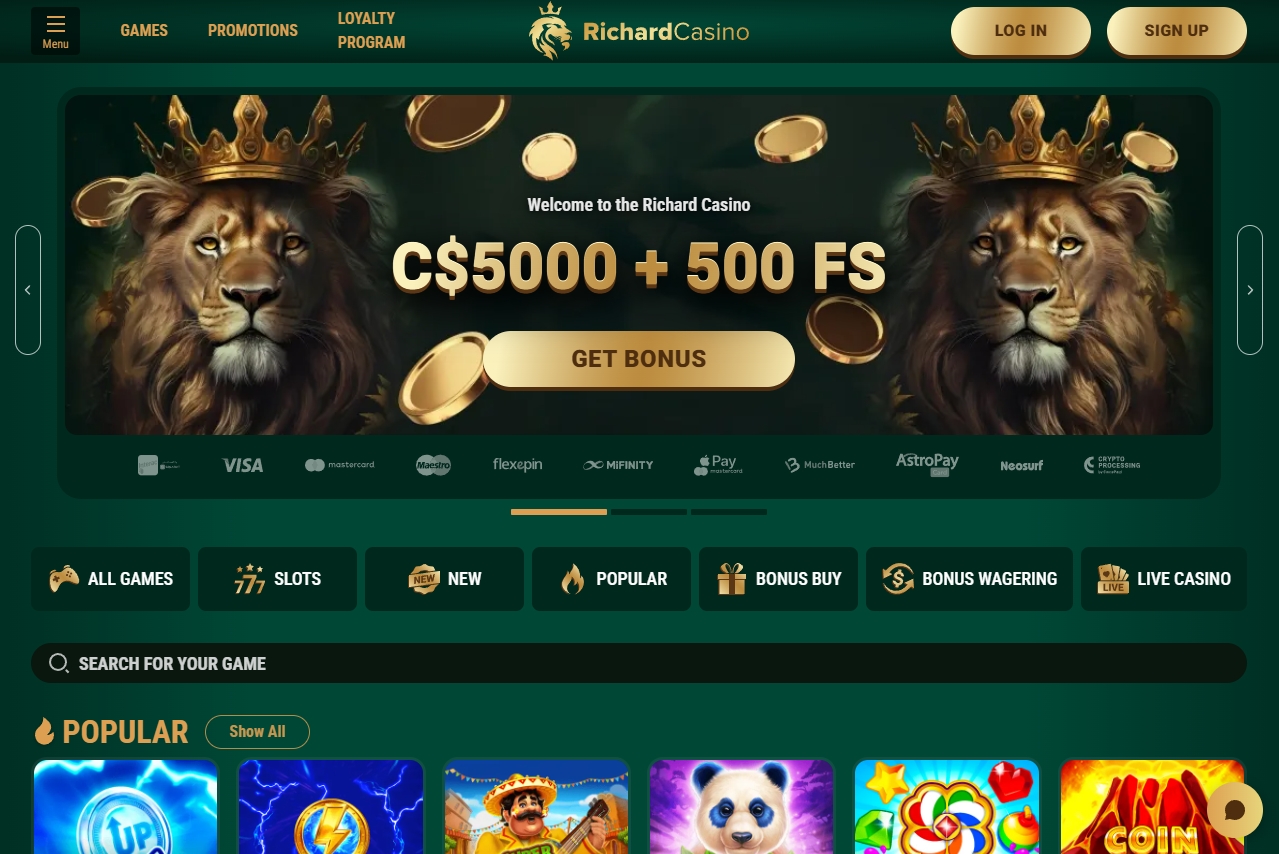The height and width of the screenshot is (854, 1279).
Task: Select the Popular flame category
Action: tap(611, 579)
